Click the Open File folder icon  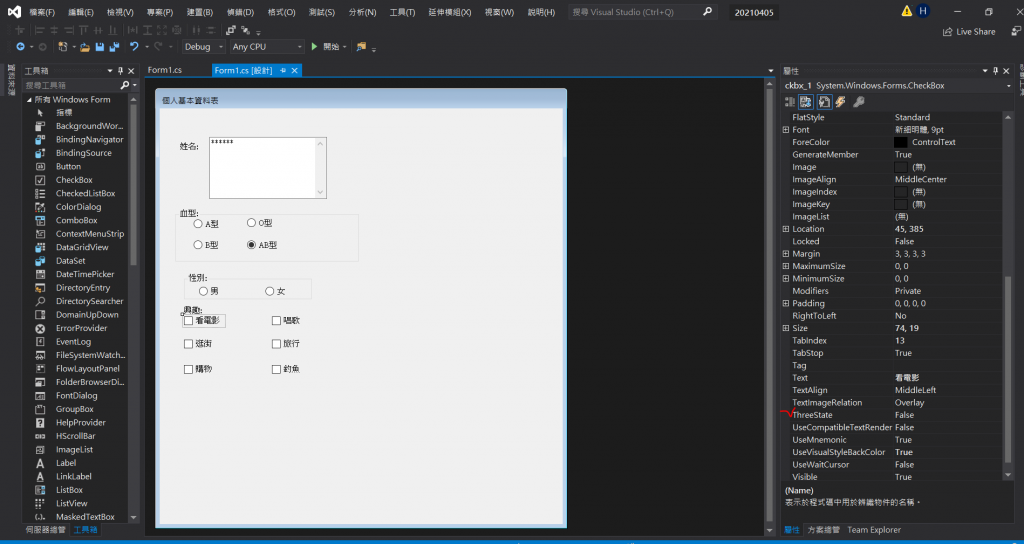[x=85, y=47]
